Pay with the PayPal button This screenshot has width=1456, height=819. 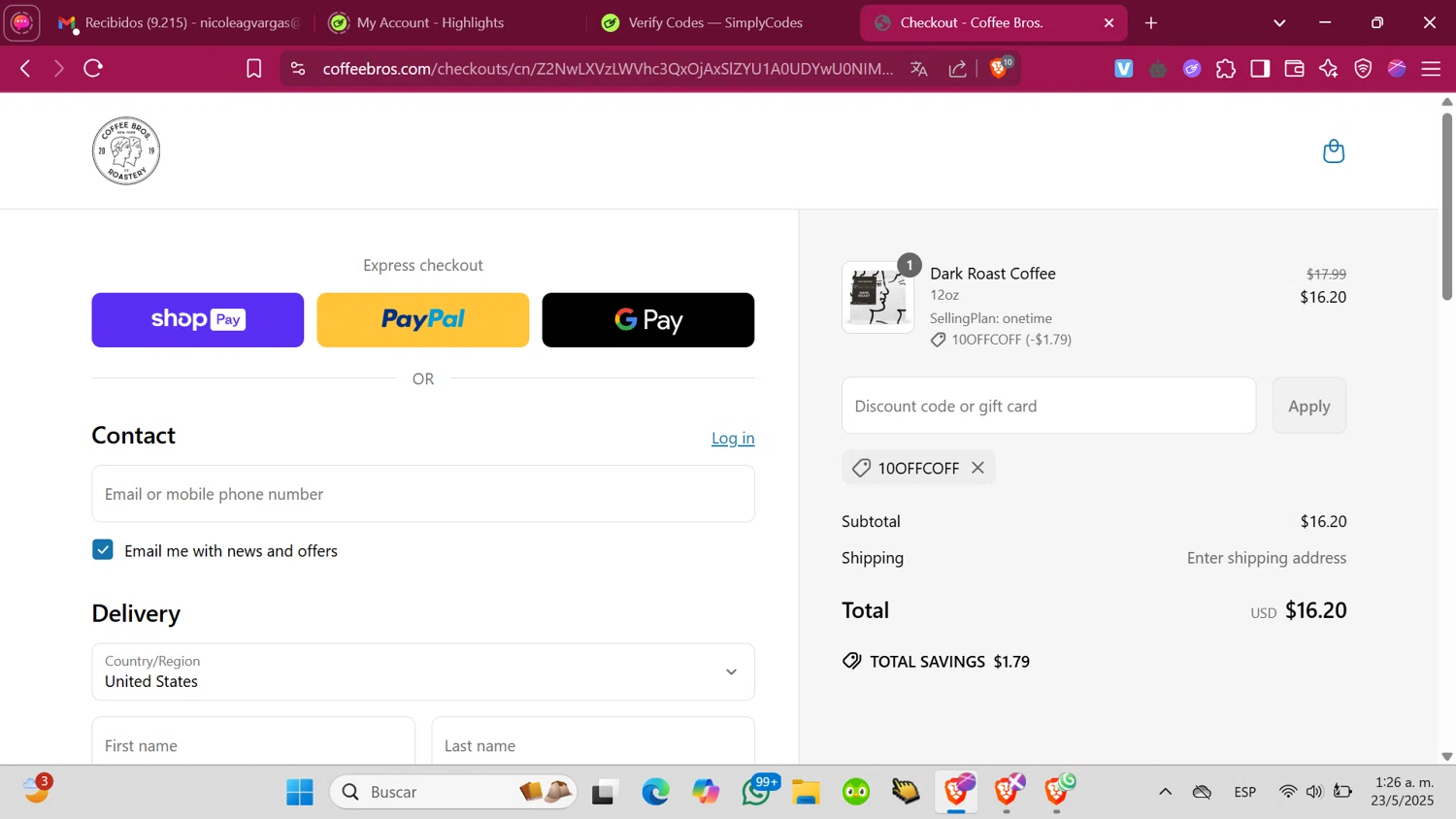pos(423,320)
